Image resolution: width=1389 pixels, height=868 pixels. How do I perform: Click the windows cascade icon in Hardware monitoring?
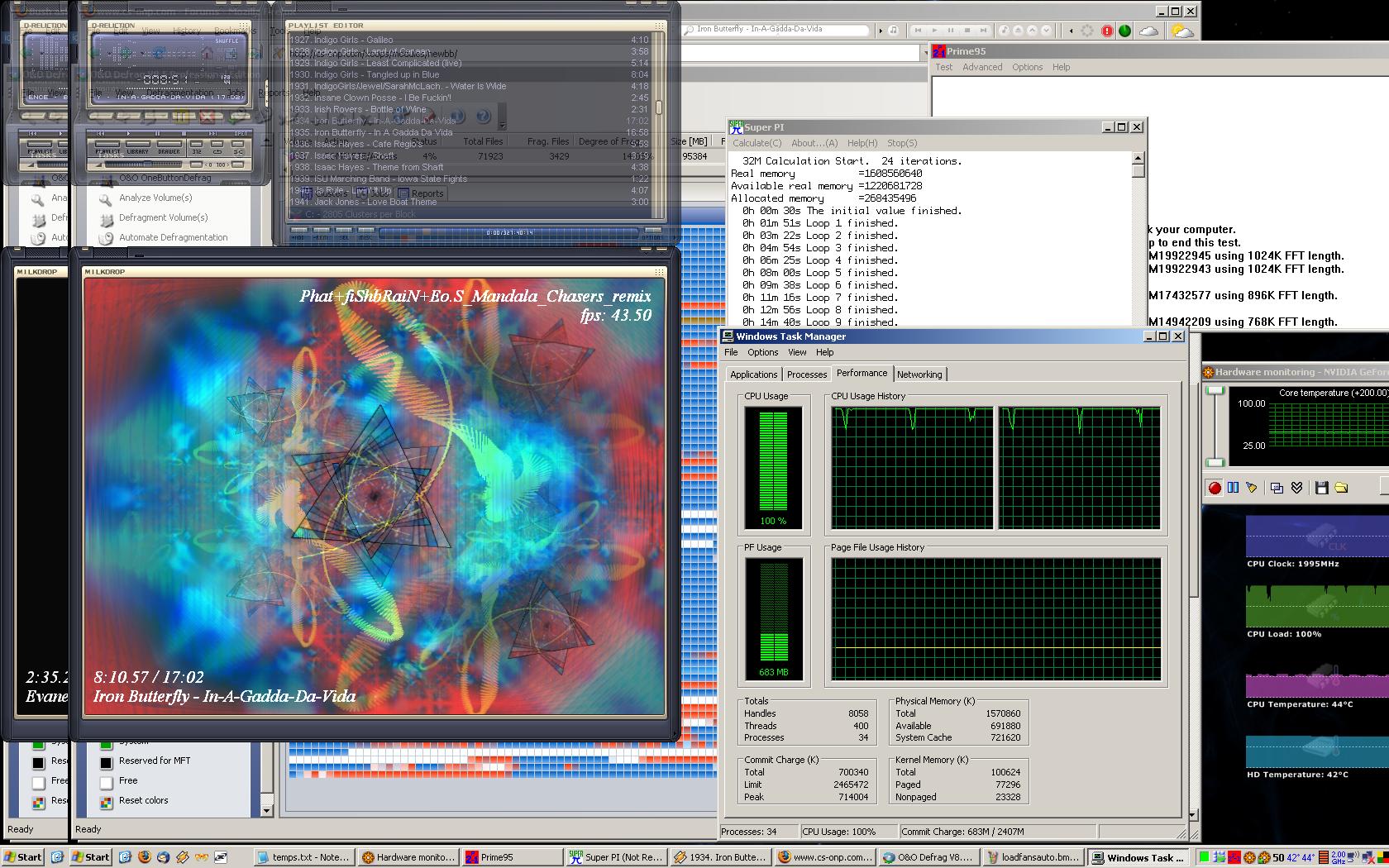pyautogui.click(x=1277, y=488)
